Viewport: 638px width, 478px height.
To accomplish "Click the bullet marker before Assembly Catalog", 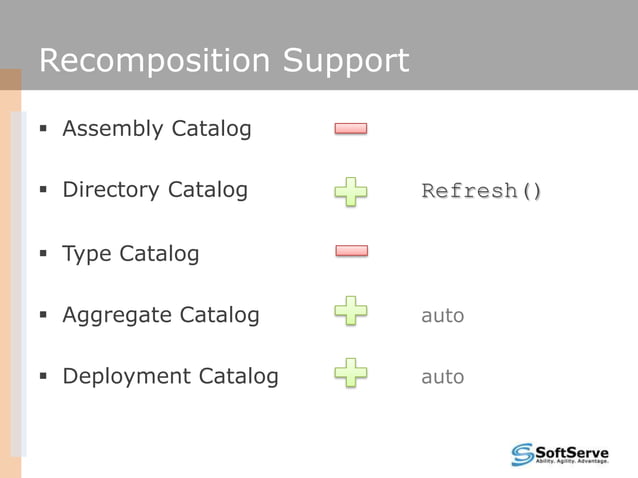I will click(44, 129).
